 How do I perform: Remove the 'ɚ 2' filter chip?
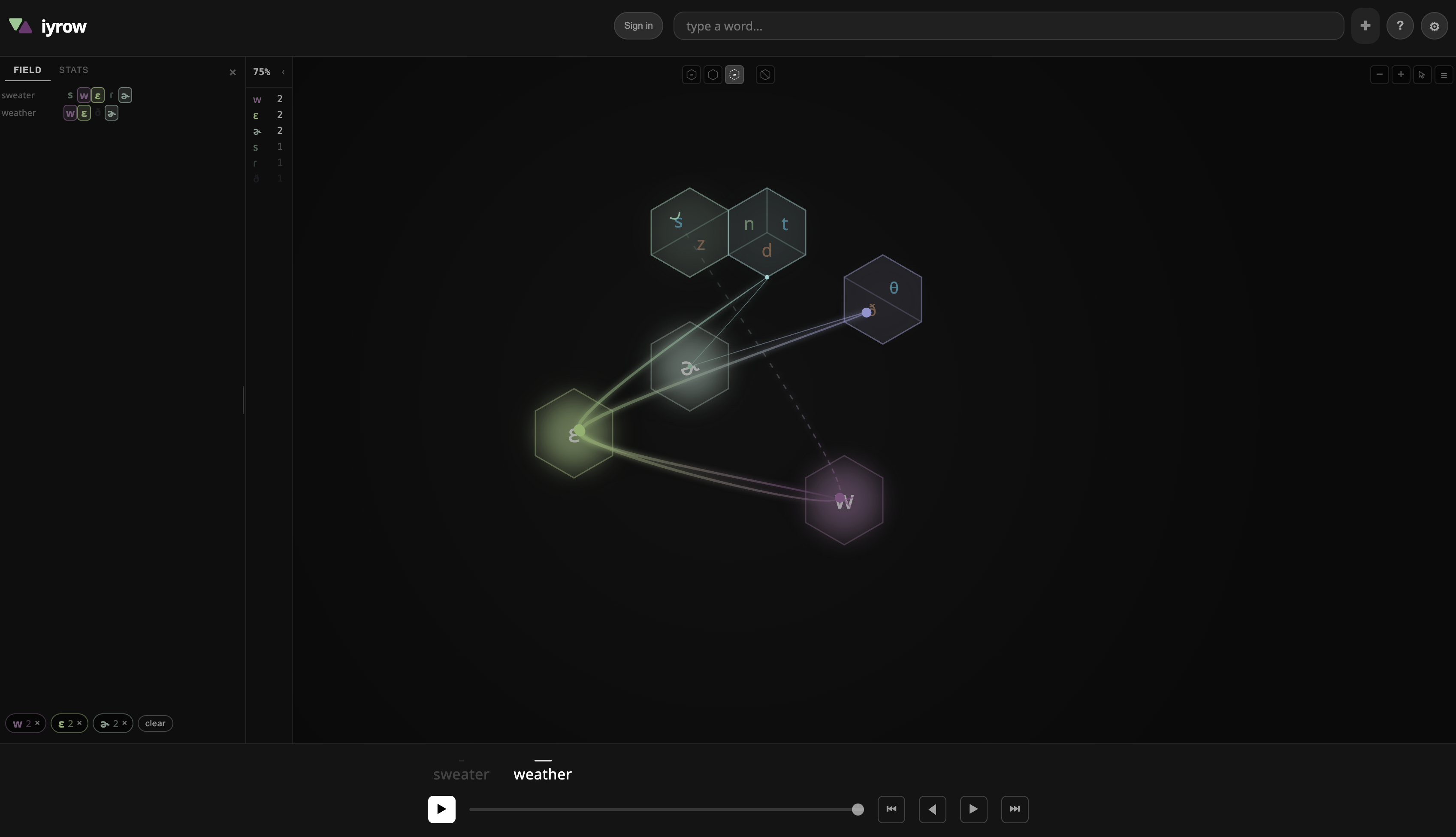pyautogui.click(x=124, y=723)
